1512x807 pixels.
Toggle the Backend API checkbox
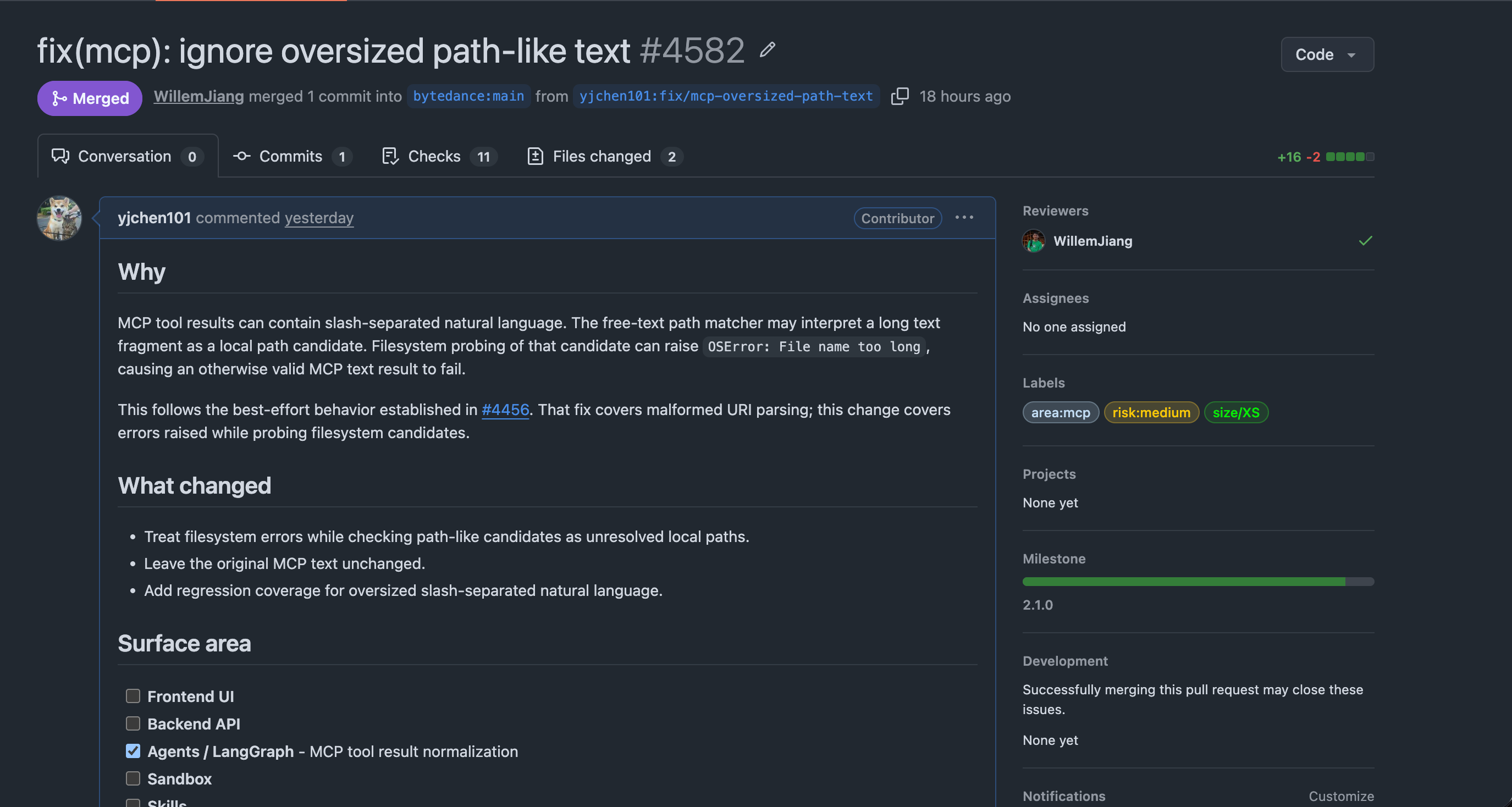point(133,723)
